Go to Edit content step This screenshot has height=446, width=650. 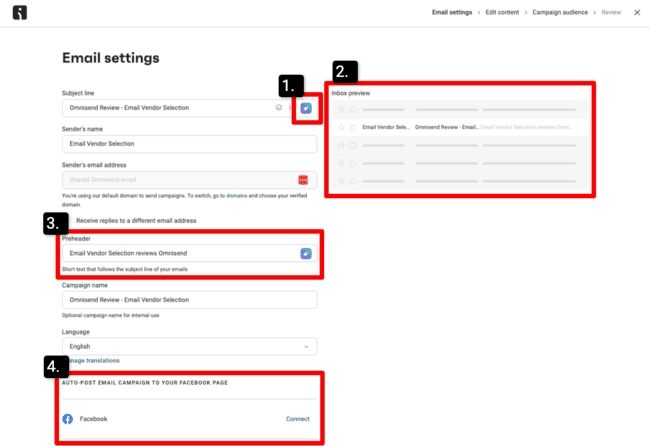click(x=502, y=12)
